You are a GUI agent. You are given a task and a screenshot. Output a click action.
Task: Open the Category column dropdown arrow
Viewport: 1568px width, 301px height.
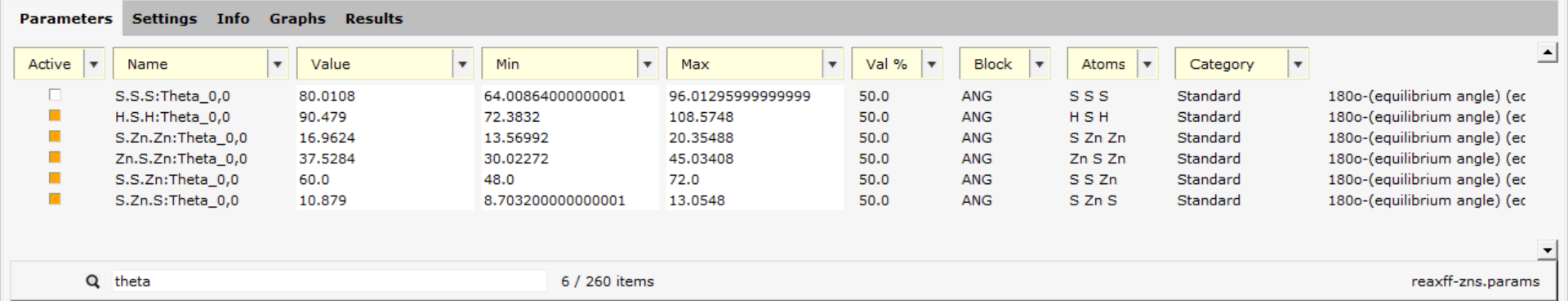(1298, 64)
